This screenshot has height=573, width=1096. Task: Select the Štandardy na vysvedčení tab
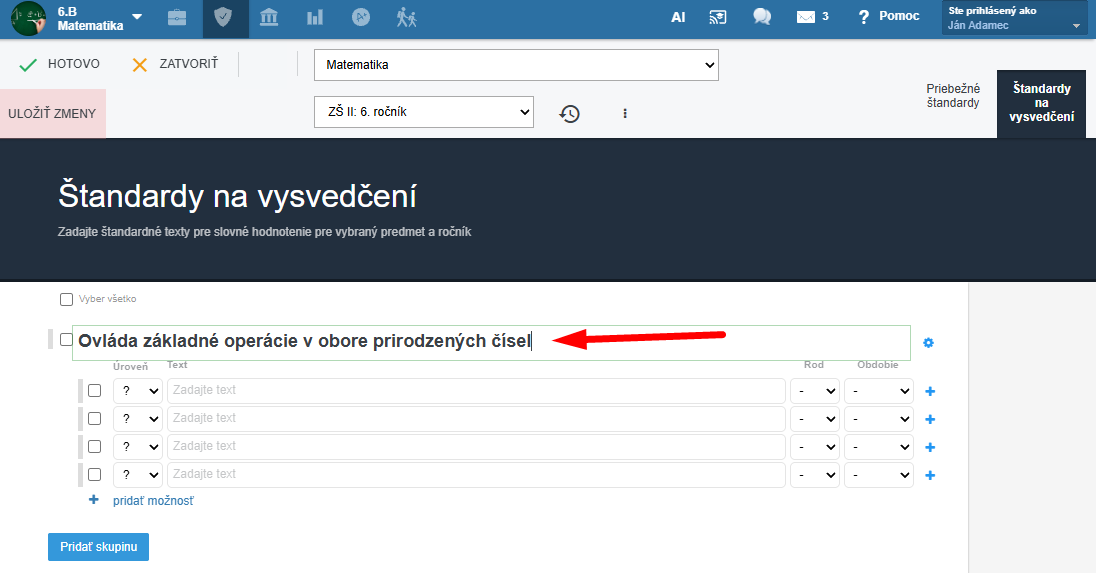(1041, 103)
